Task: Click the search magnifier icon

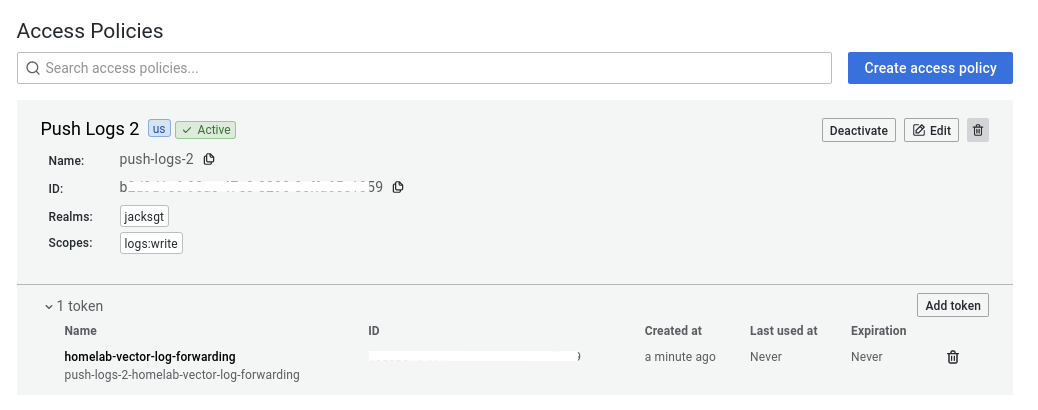Action: [x=33, y=68]
